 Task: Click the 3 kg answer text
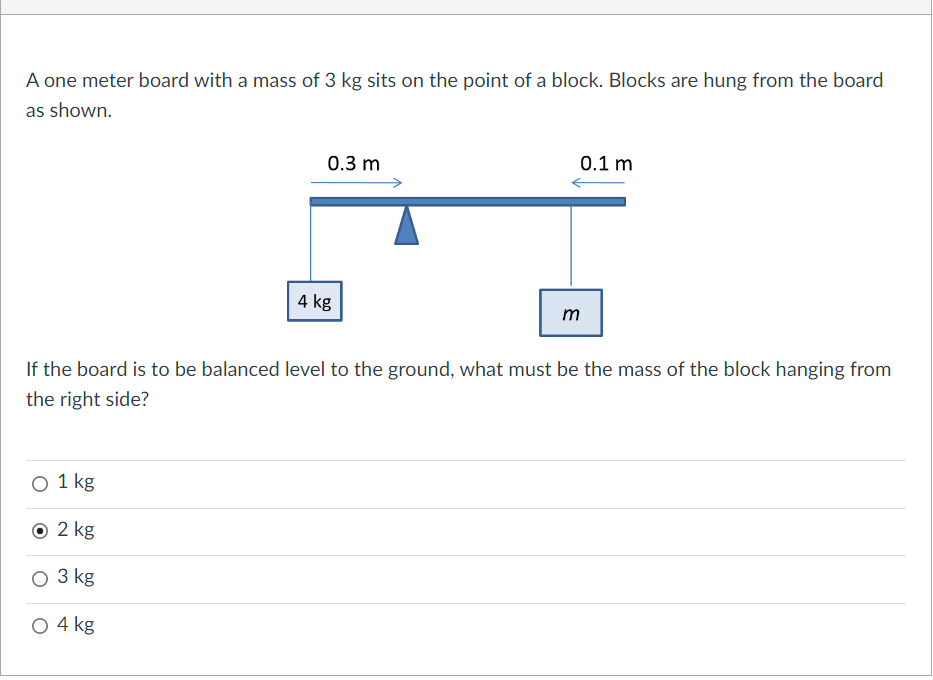[76, 576]
